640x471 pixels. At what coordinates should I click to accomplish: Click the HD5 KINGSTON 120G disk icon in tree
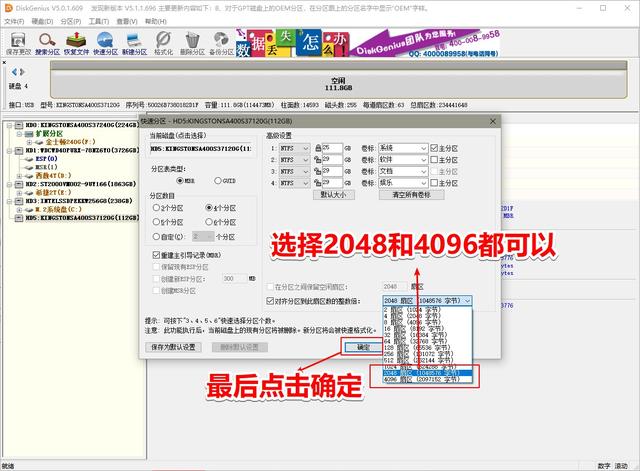19,218
